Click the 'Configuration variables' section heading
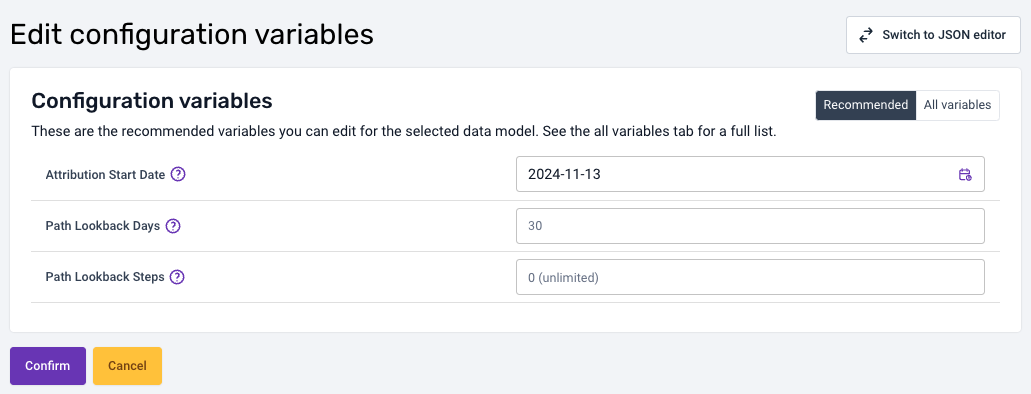 coord(152,101)
